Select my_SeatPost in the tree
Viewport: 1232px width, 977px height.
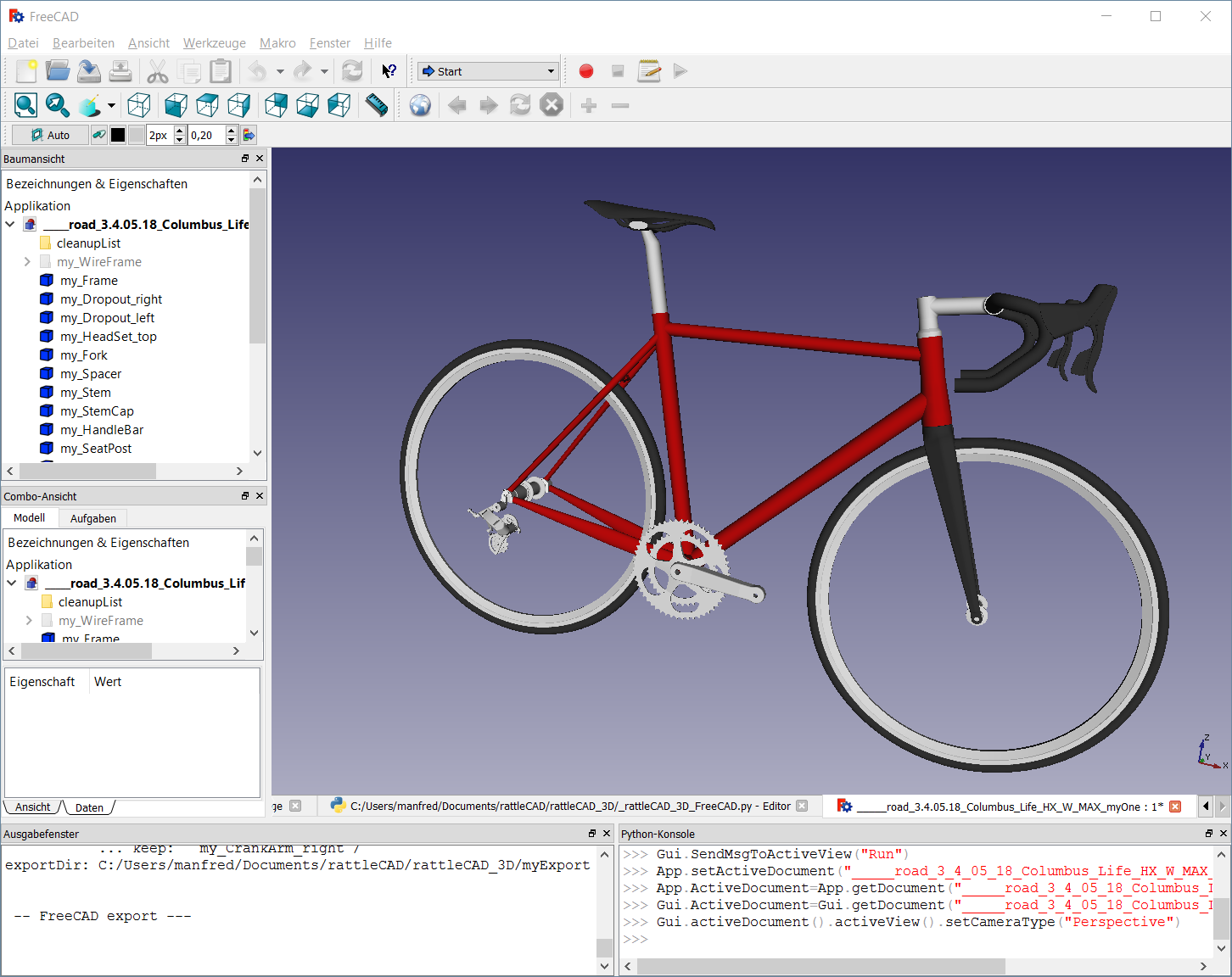tap(96, 449)
